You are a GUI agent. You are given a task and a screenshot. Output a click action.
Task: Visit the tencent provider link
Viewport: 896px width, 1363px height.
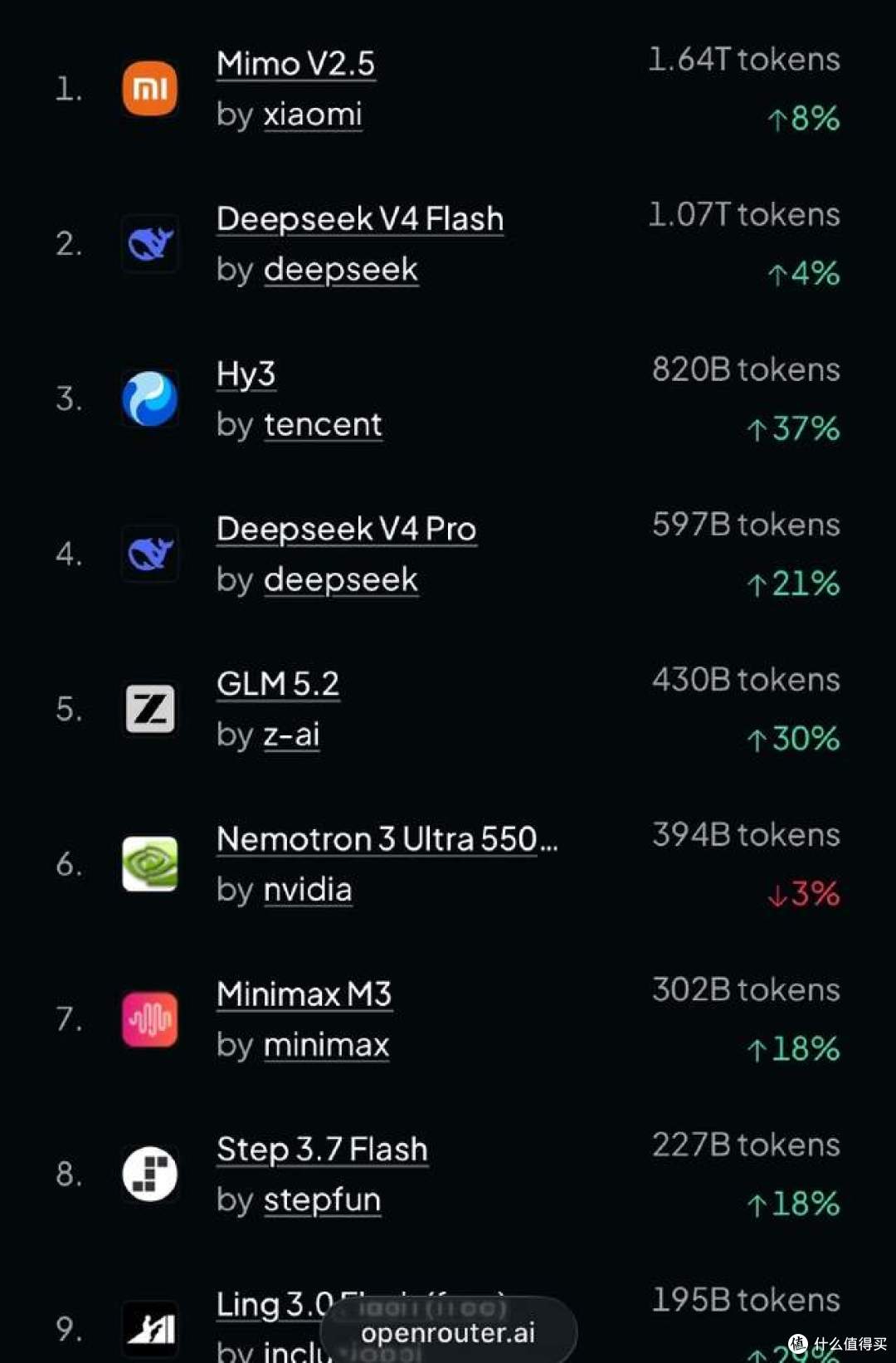[323, 425]
